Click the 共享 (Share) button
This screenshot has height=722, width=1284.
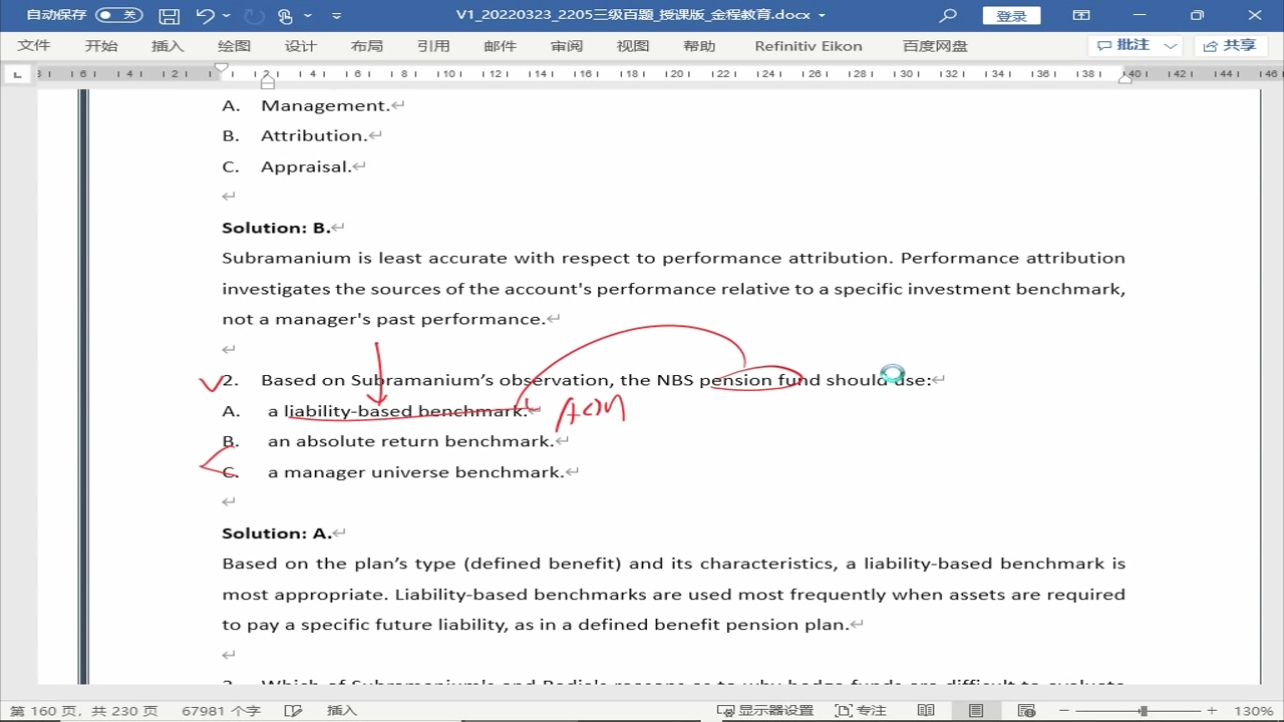[1230, 46]
